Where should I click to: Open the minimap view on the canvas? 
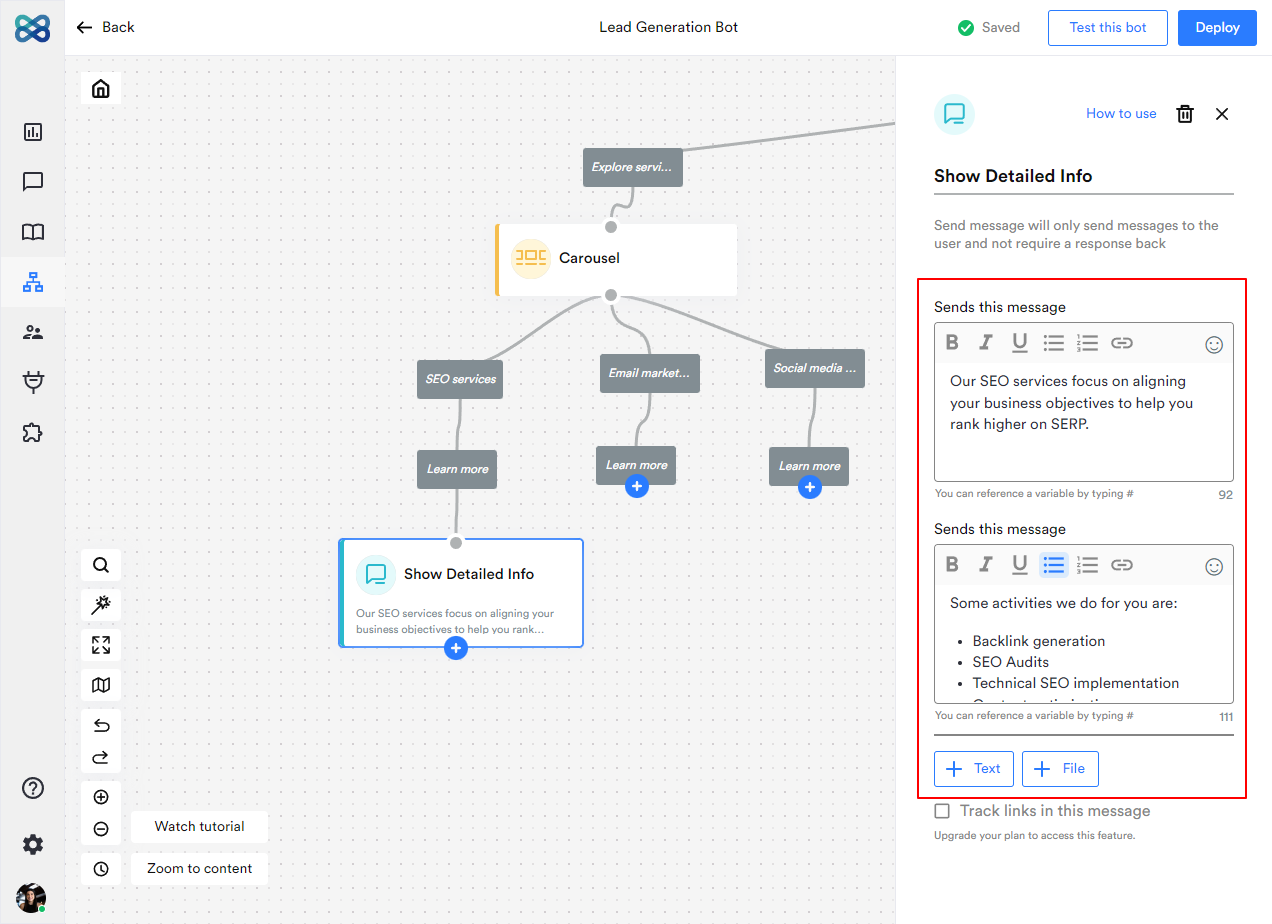(100, 685)
